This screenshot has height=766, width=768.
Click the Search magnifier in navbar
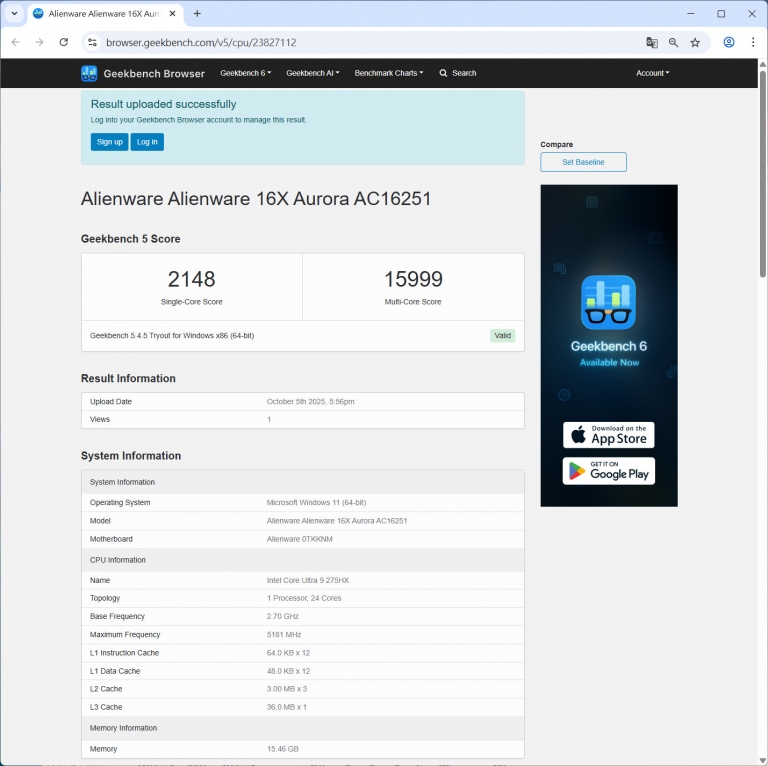click(x=443, y=73)
